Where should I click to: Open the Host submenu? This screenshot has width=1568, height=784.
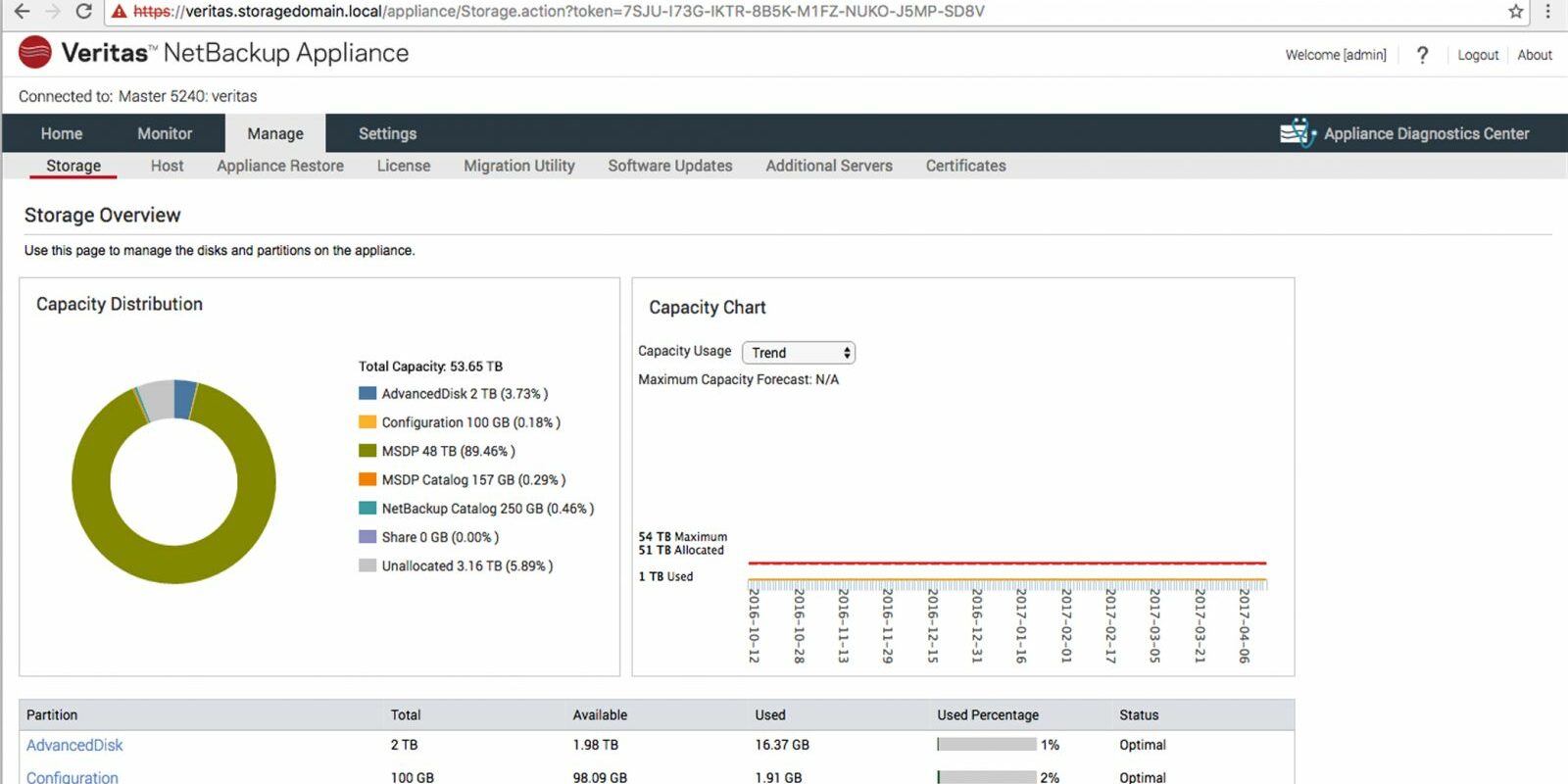(167, 166)
